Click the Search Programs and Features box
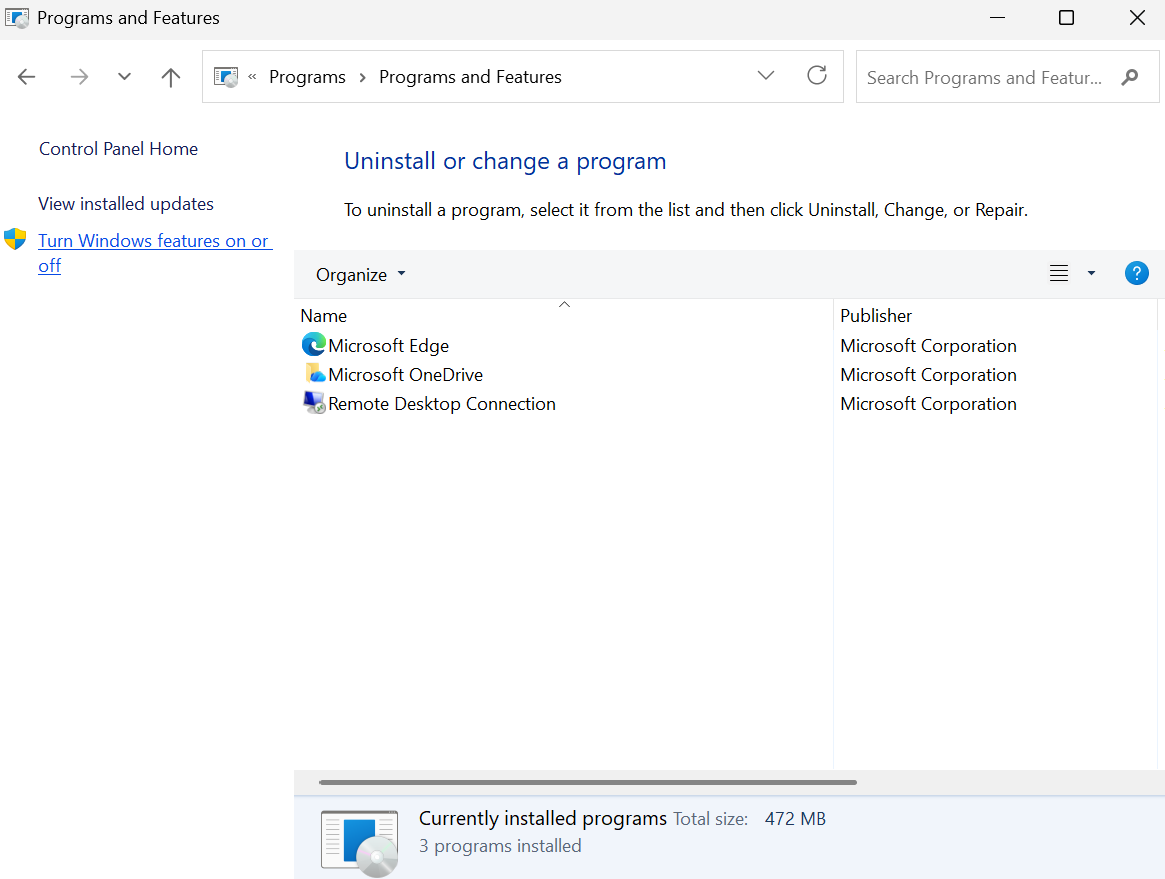The image size is (1165, 879). 1007,77
